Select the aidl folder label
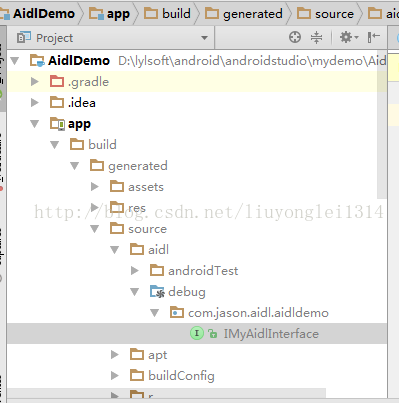 pyautogui.click(x=159, y=250)
